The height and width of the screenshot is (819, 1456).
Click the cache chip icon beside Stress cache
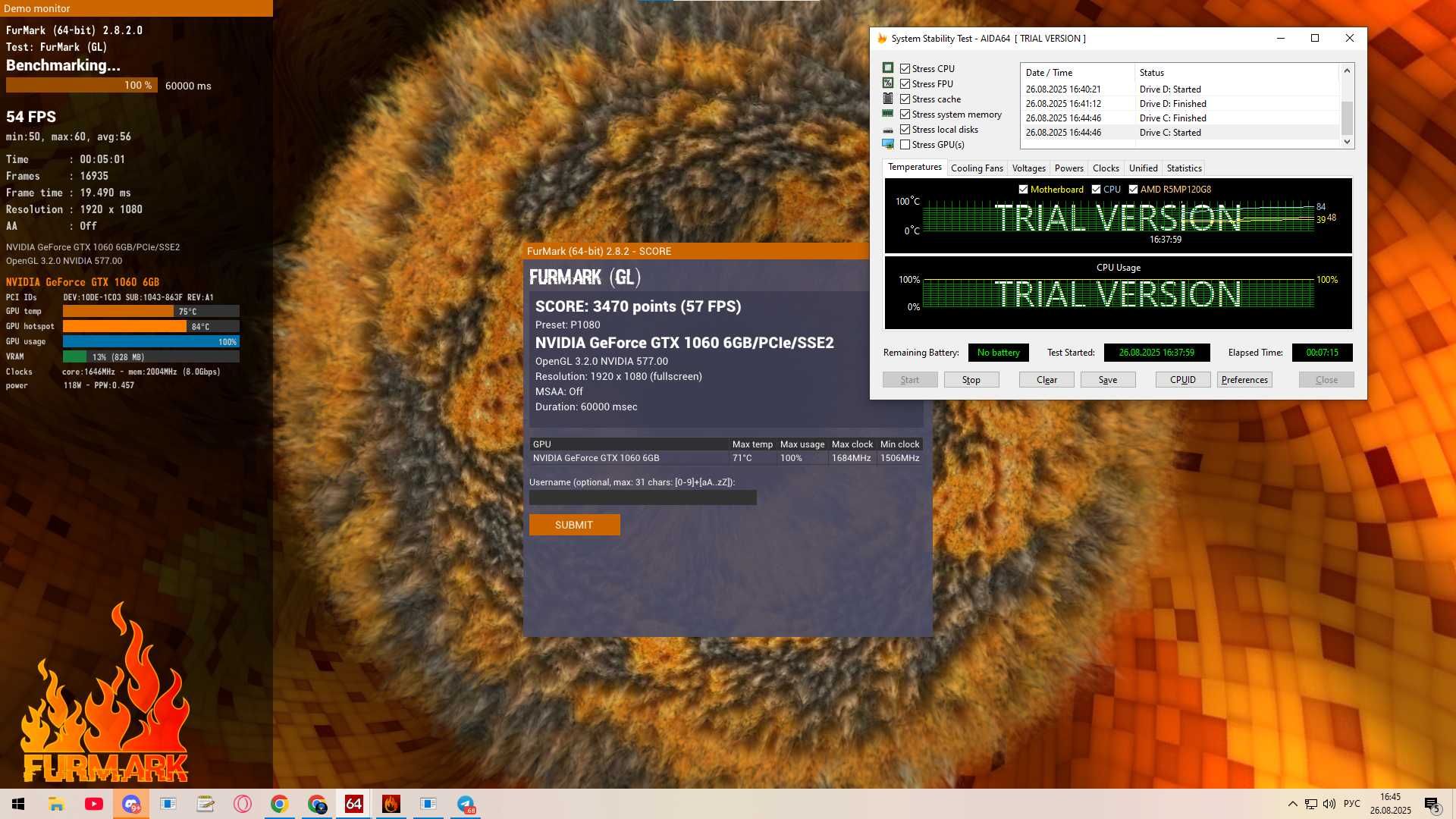pos(887,99)
